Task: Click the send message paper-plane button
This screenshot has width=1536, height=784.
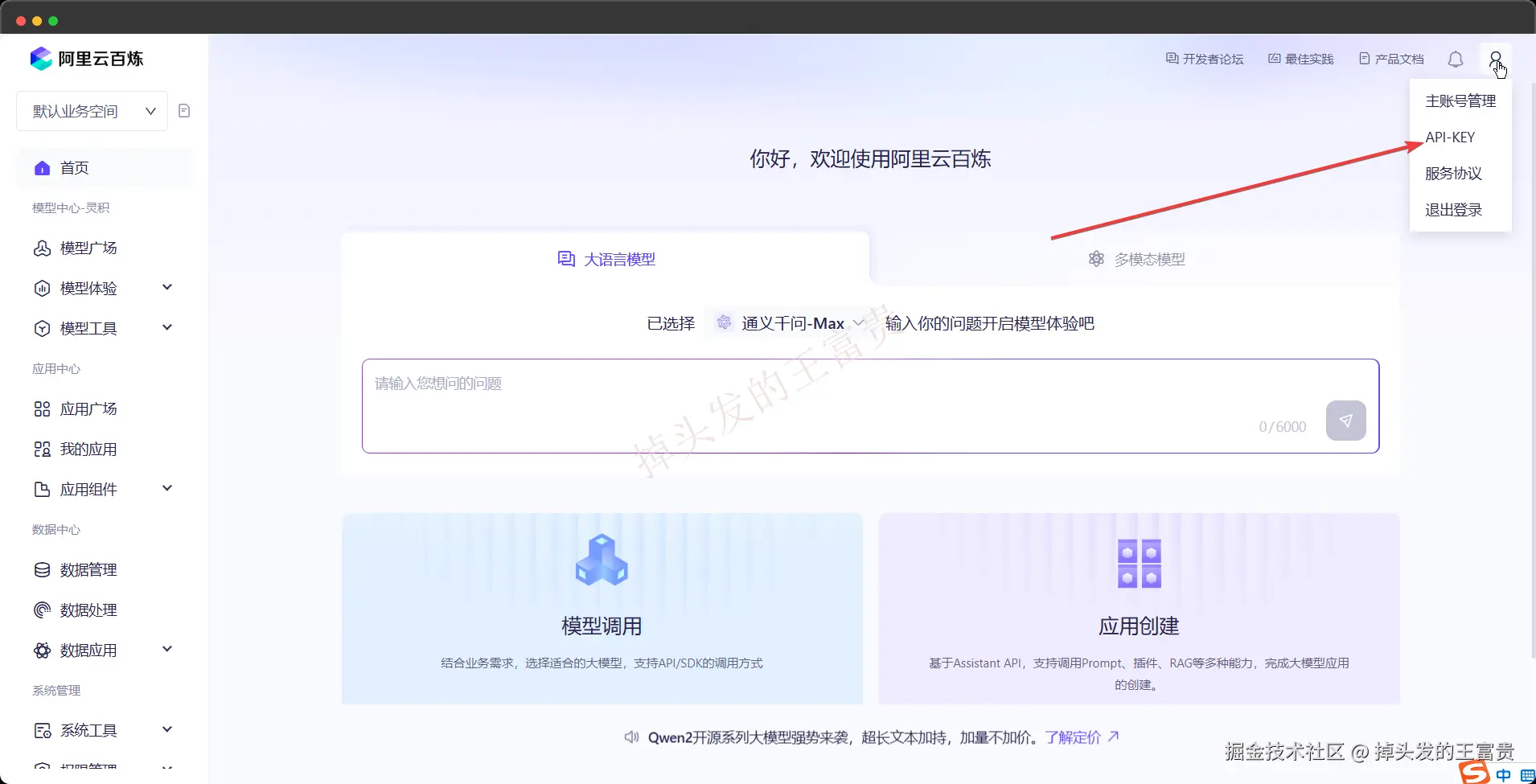Action: click(x=1346, y=421)
